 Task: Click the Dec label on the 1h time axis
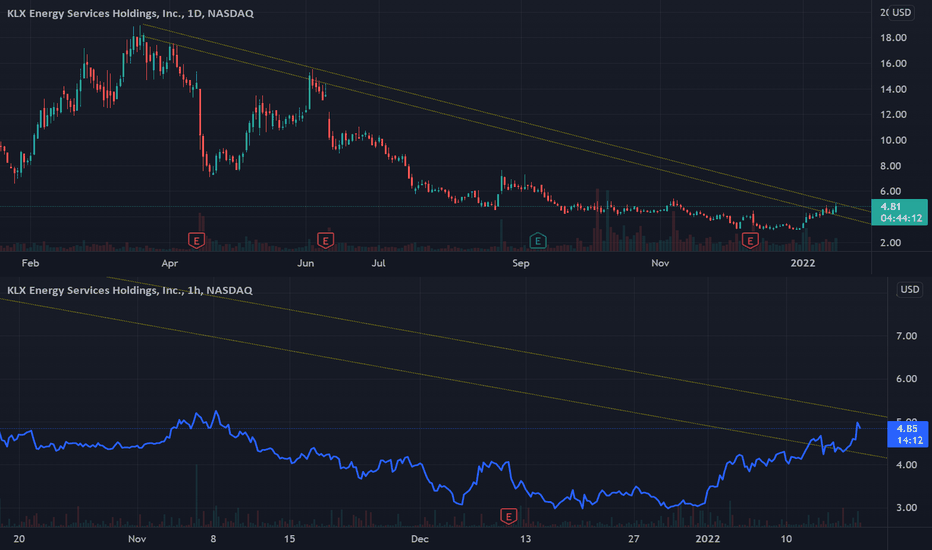pos(420,539)
